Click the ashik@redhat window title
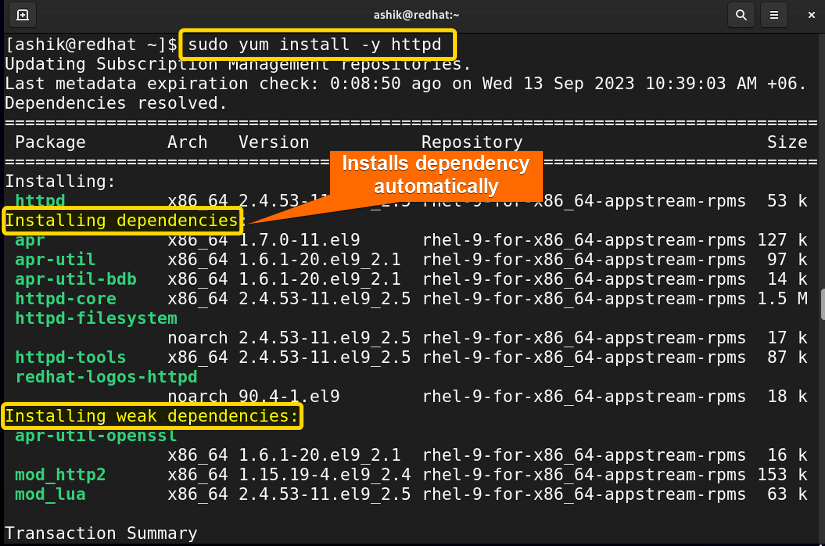This screenshot has width=825, height=546. pos(412,15)
